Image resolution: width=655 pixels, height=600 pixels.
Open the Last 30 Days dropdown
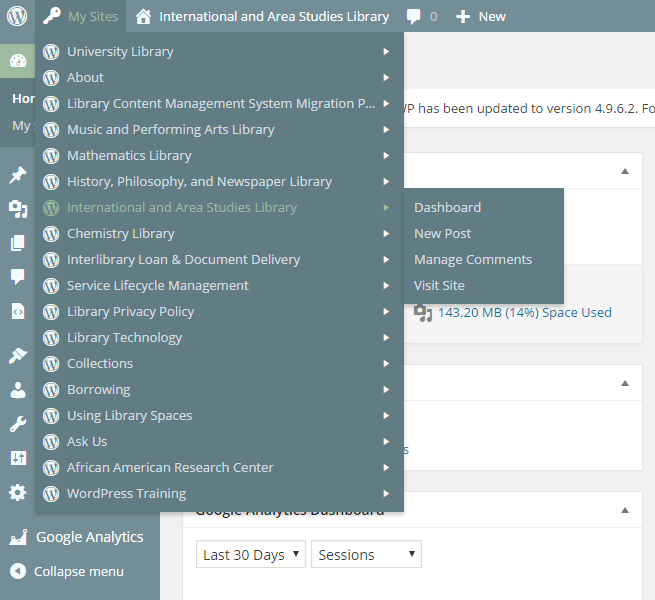coord(251,554)
